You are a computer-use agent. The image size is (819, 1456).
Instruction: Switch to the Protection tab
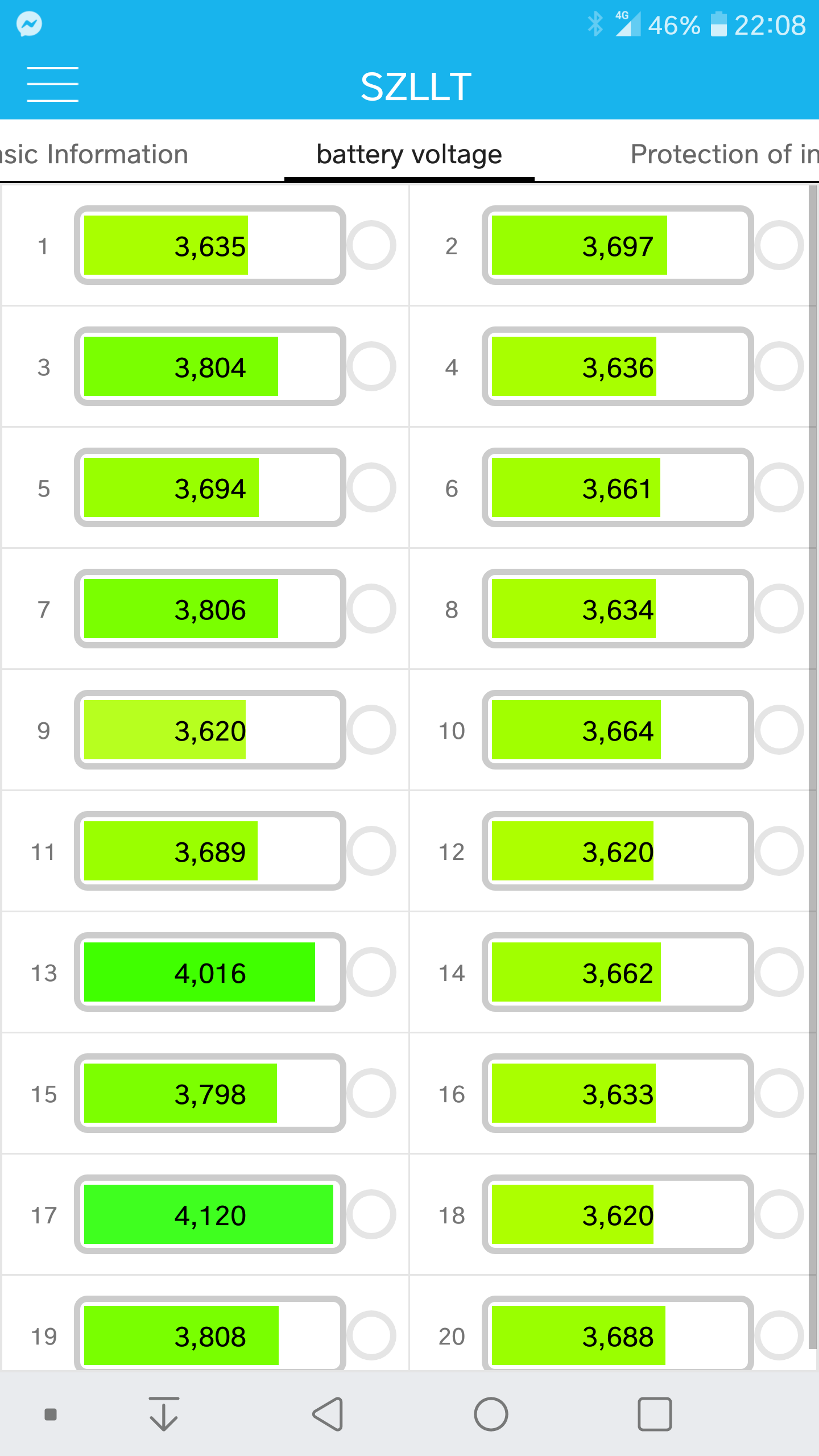[x=725, y=154]
